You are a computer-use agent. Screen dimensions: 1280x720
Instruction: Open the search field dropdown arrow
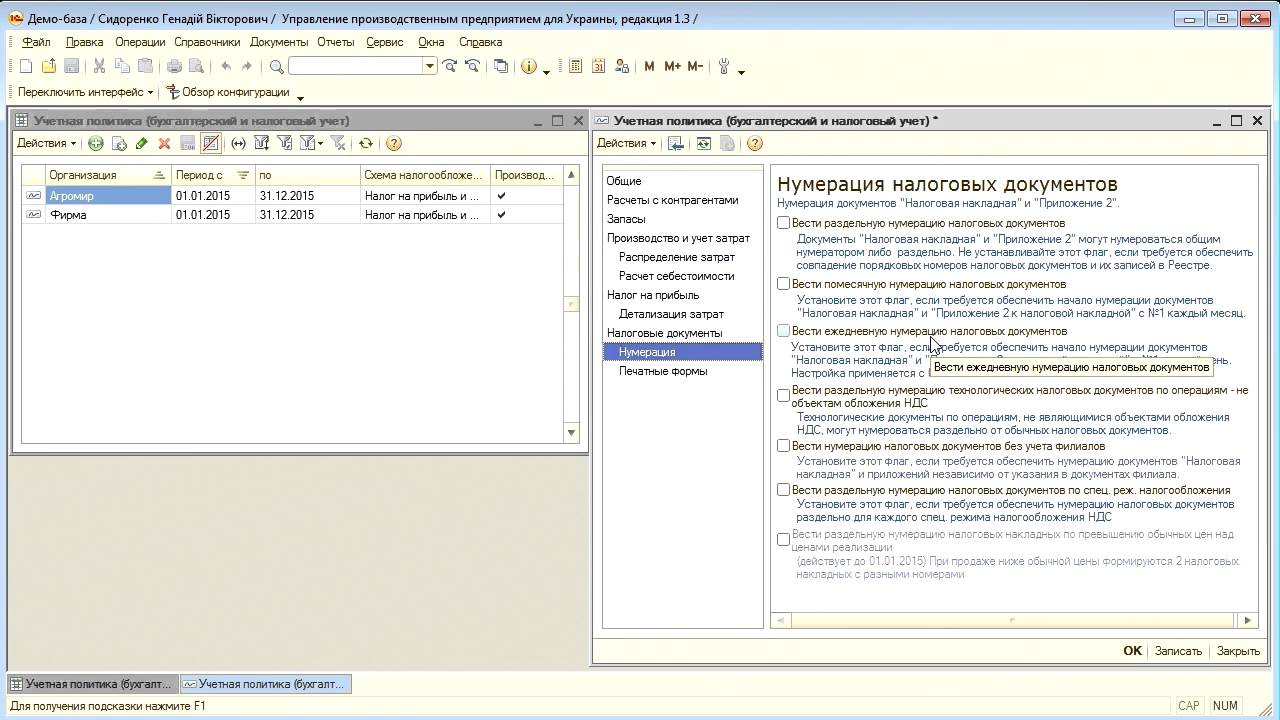point(430,66)
